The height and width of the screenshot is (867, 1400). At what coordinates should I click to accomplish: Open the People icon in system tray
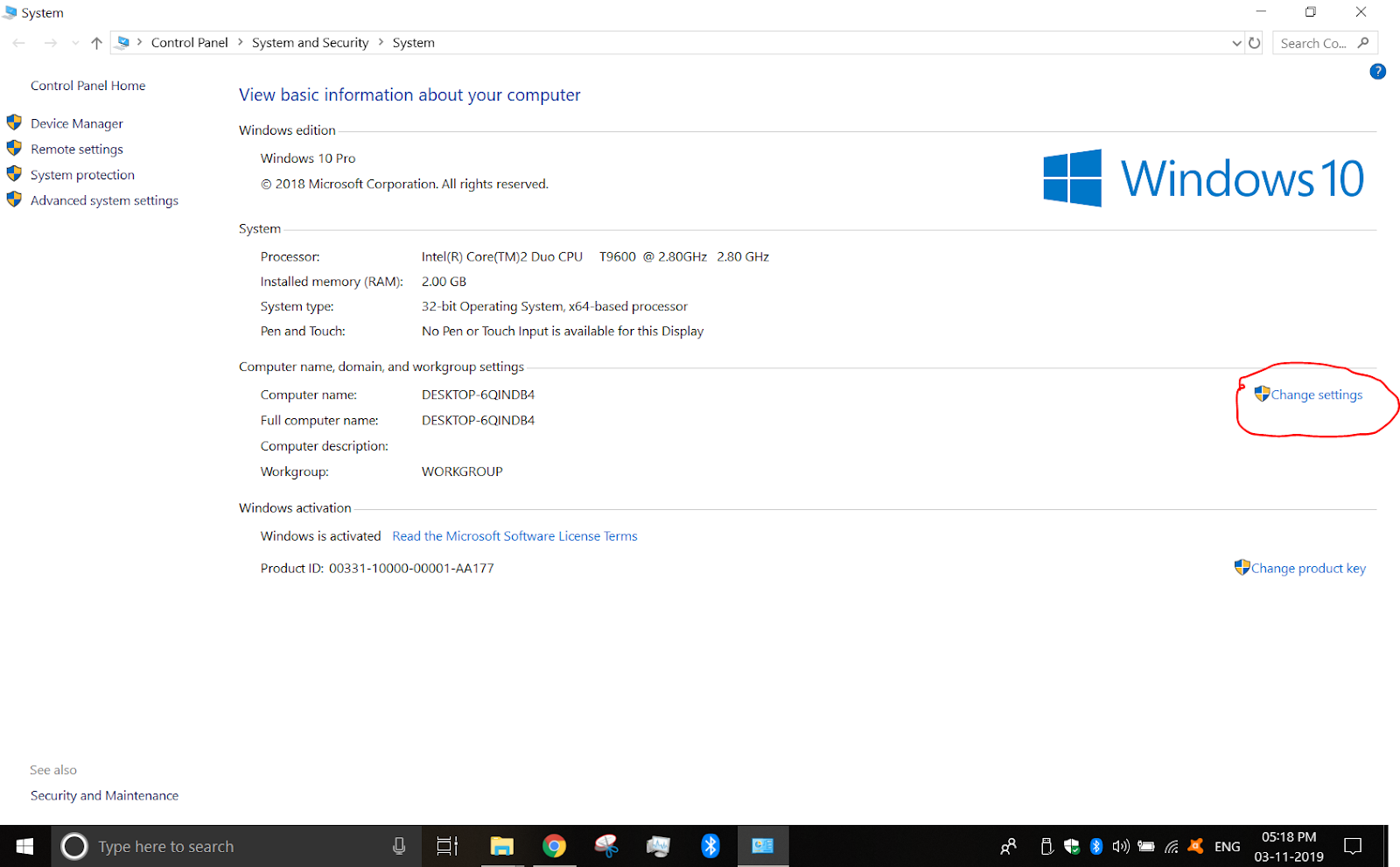(1008, 846)
